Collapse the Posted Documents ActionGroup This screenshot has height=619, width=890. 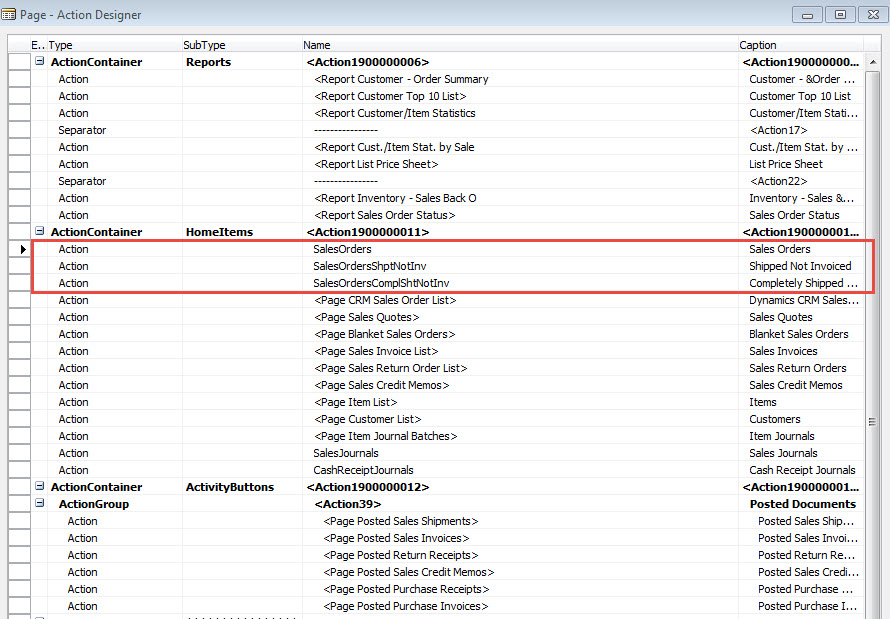pos(41,504)
